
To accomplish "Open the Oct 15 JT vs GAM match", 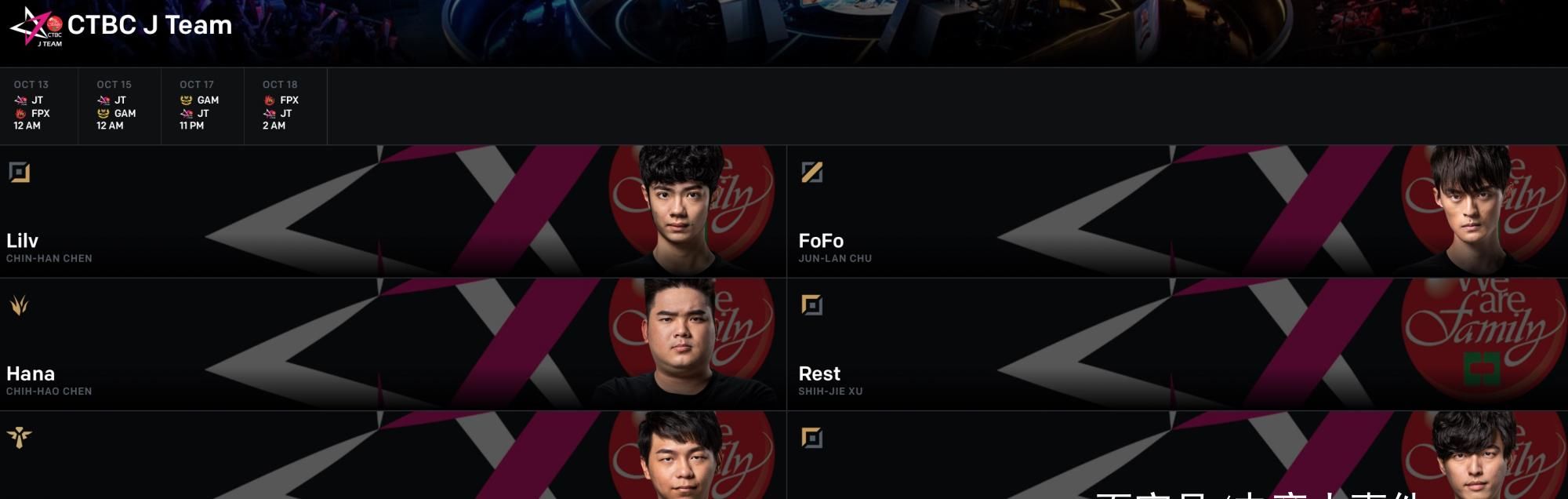I will pos(120,105).
